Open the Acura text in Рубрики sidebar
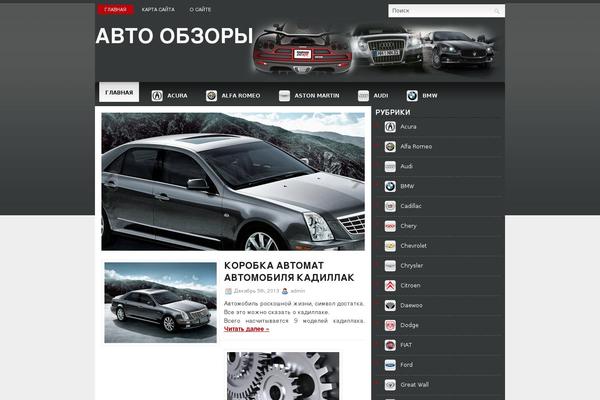The width and height of the screenshot is (600, 400). (x=408, y=127)
